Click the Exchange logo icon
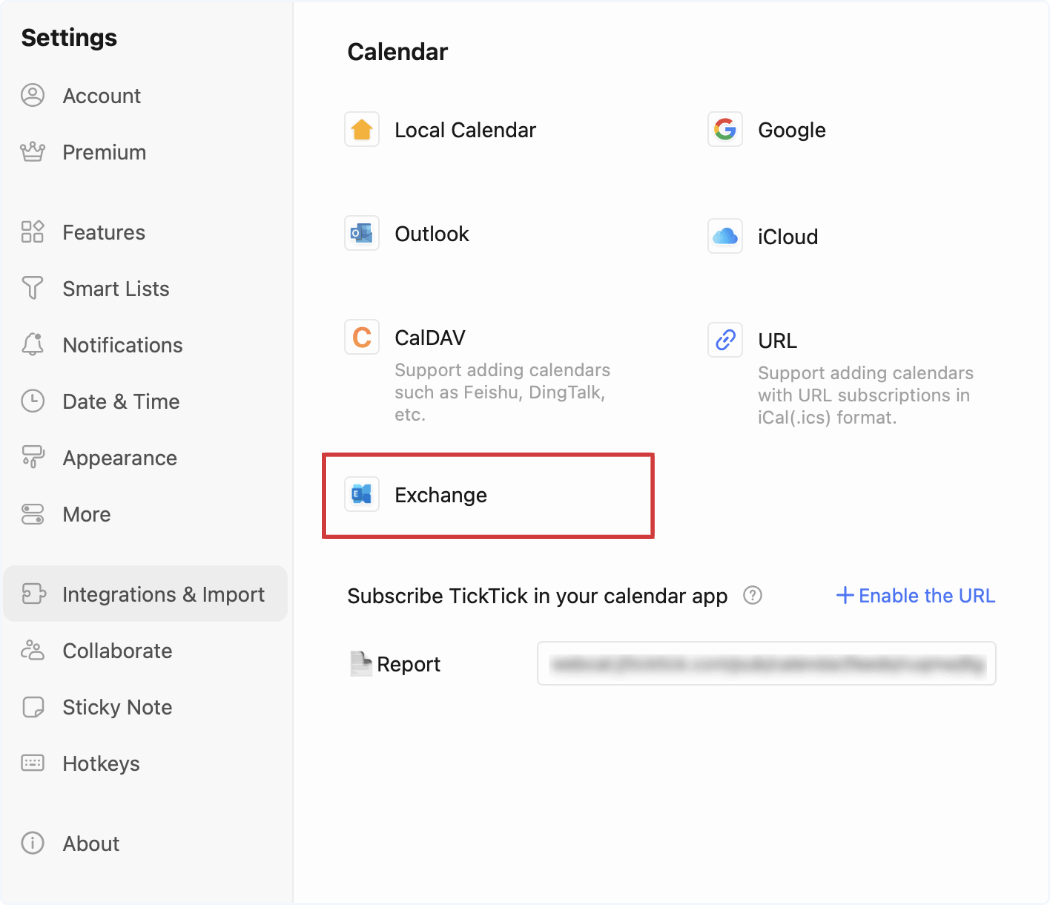Viewport: 1050px width, 905px height. [362, 494]
